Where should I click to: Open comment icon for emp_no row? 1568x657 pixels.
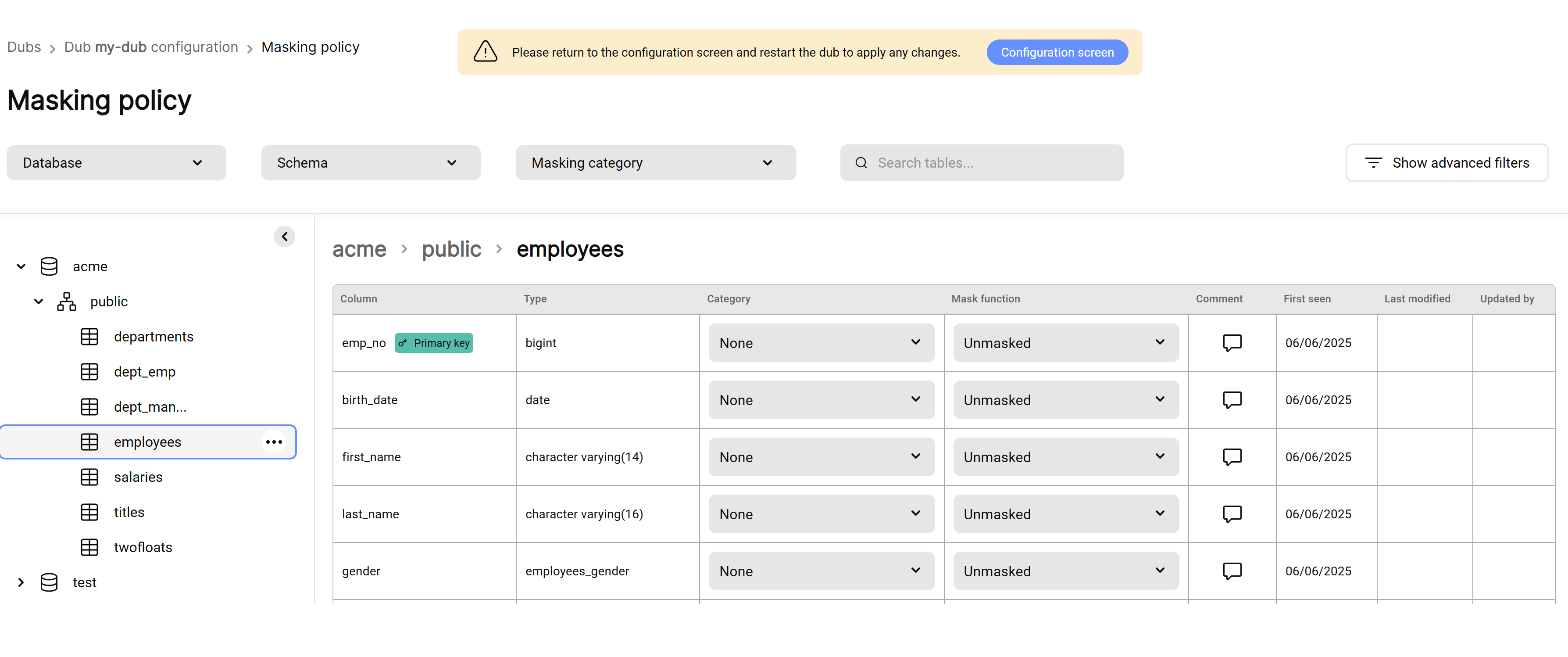tap(1232, 343)
